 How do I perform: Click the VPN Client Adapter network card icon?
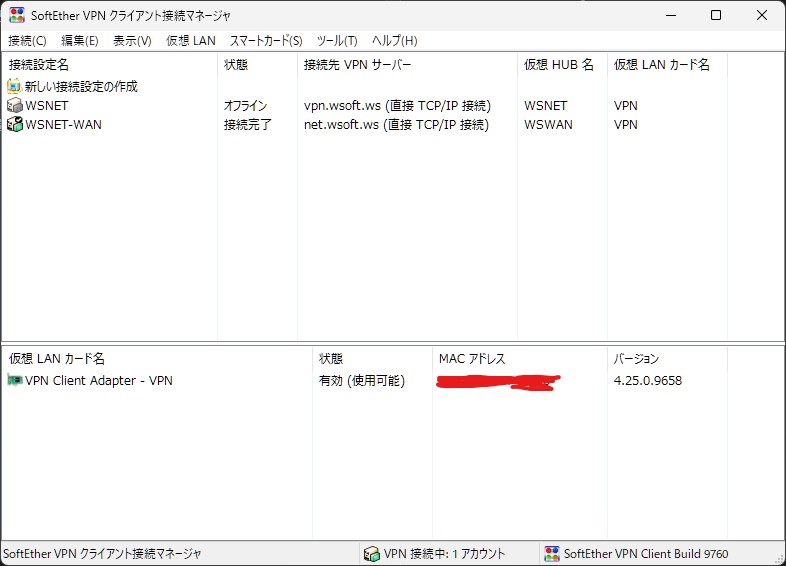coord(15,380)
